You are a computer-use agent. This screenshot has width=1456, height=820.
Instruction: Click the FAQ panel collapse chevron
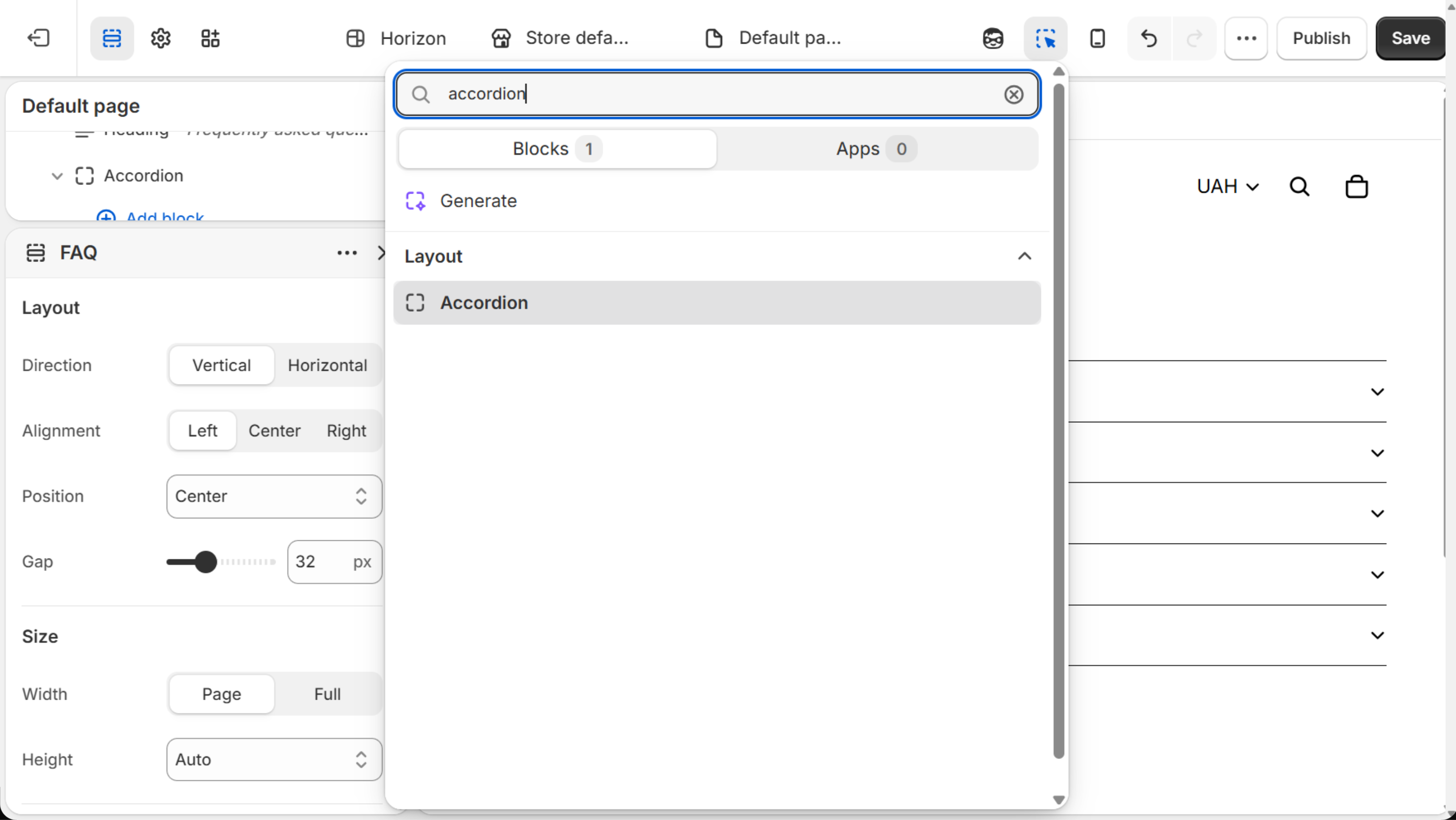[381, 253]
